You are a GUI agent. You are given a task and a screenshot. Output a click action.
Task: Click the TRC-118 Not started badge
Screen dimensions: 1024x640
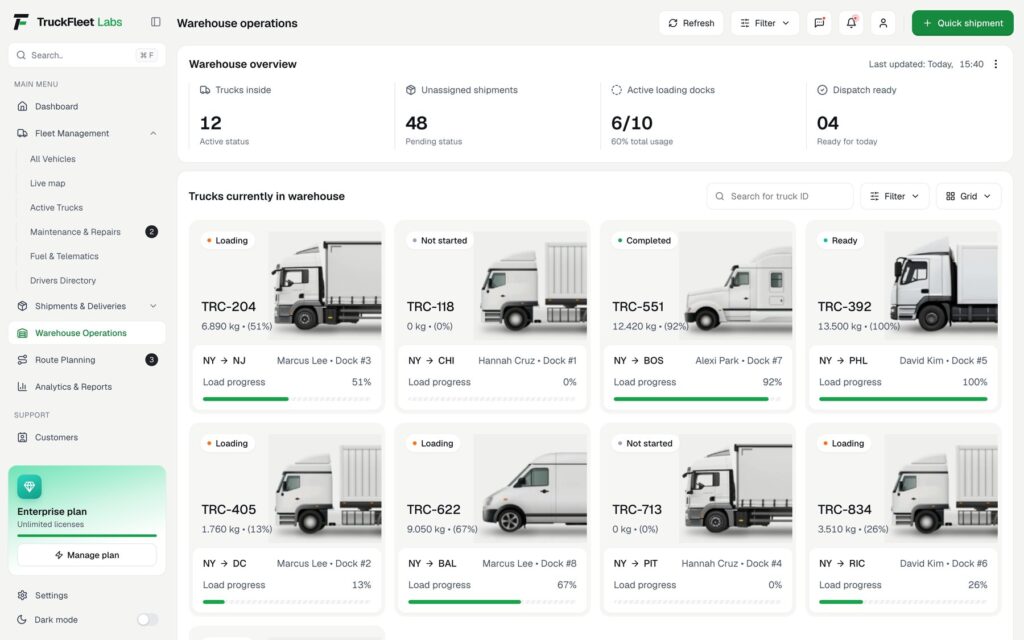tap(440, 240)
